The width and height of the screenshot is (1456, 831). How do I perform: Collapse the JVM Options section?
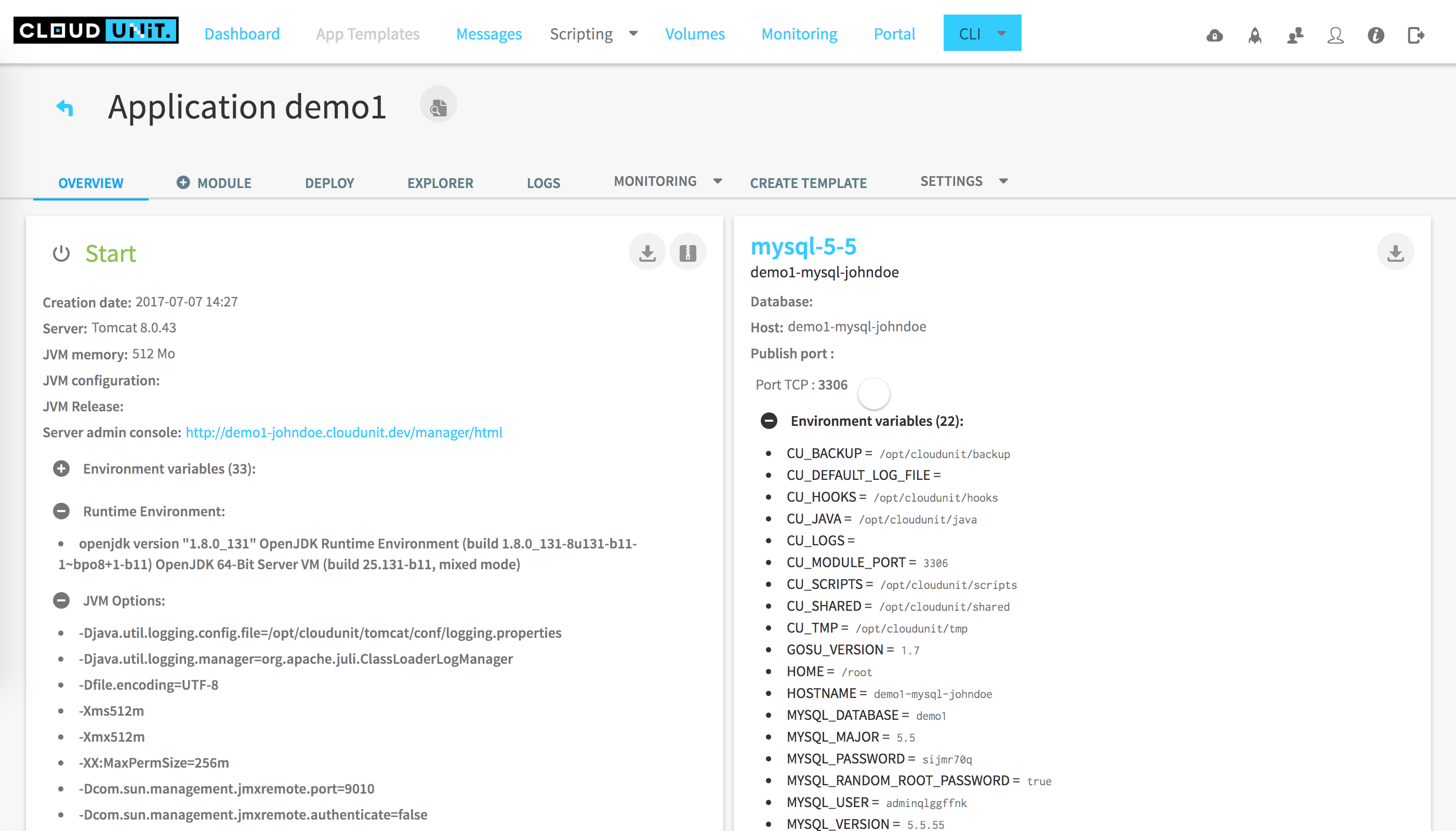point(61,600)
